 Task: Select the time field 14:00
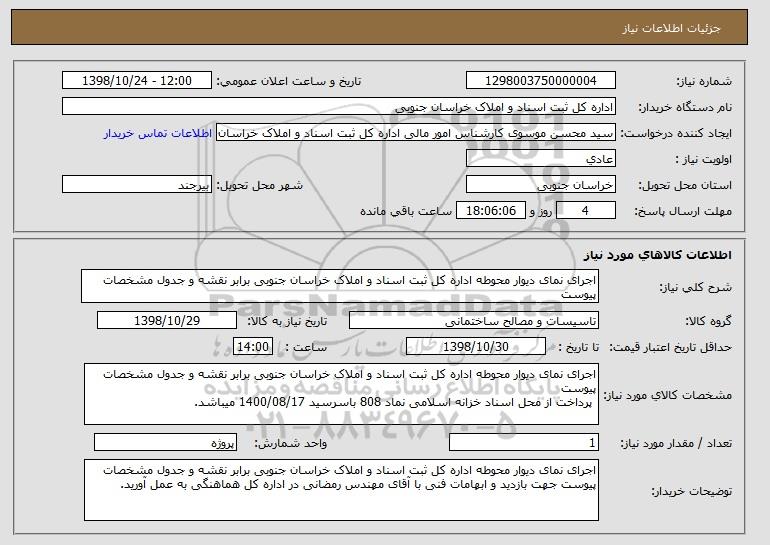coord(253,347)
